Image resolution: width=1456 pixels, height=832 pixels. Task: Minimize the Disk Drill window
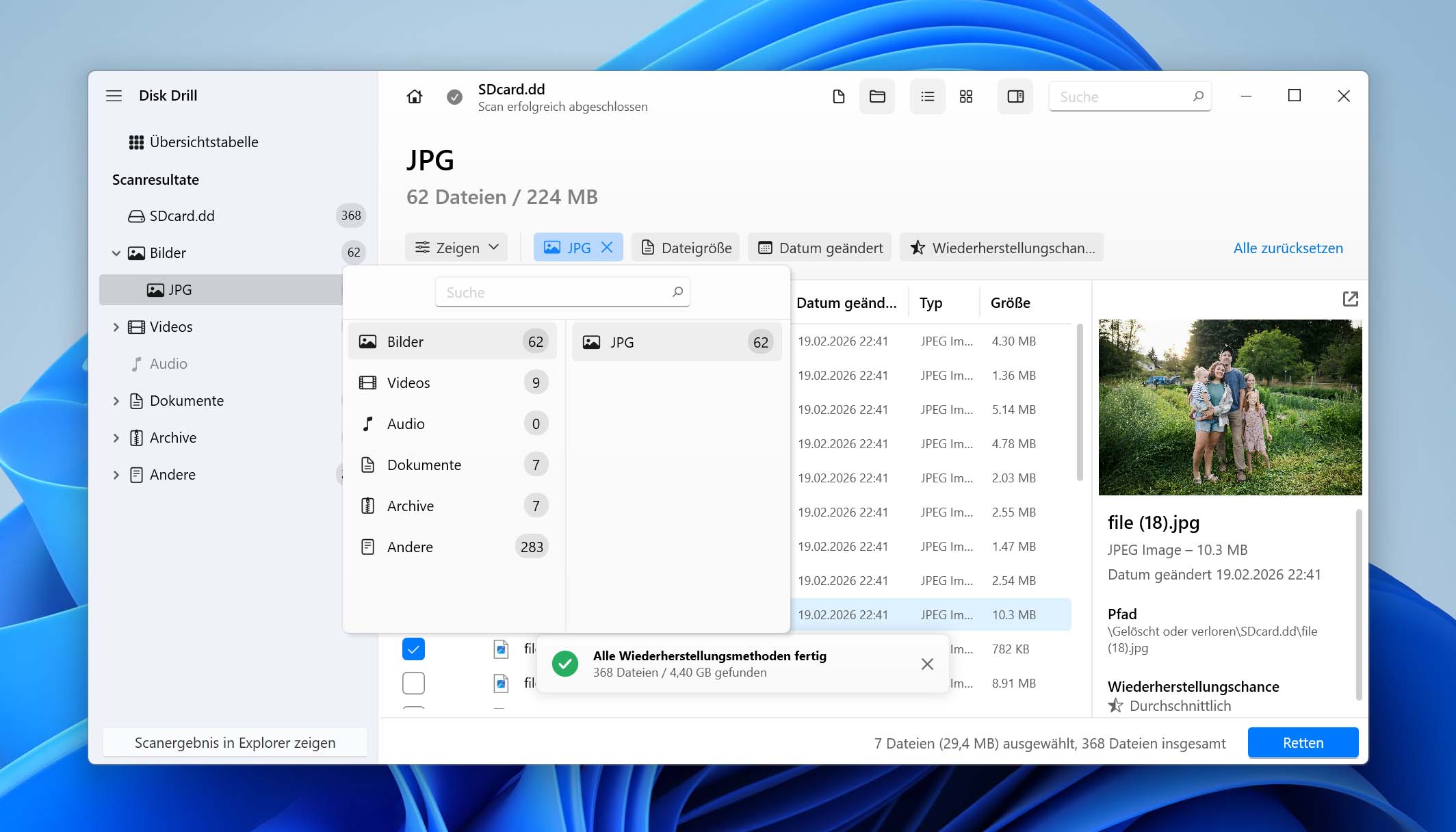tap(1246, 96)
